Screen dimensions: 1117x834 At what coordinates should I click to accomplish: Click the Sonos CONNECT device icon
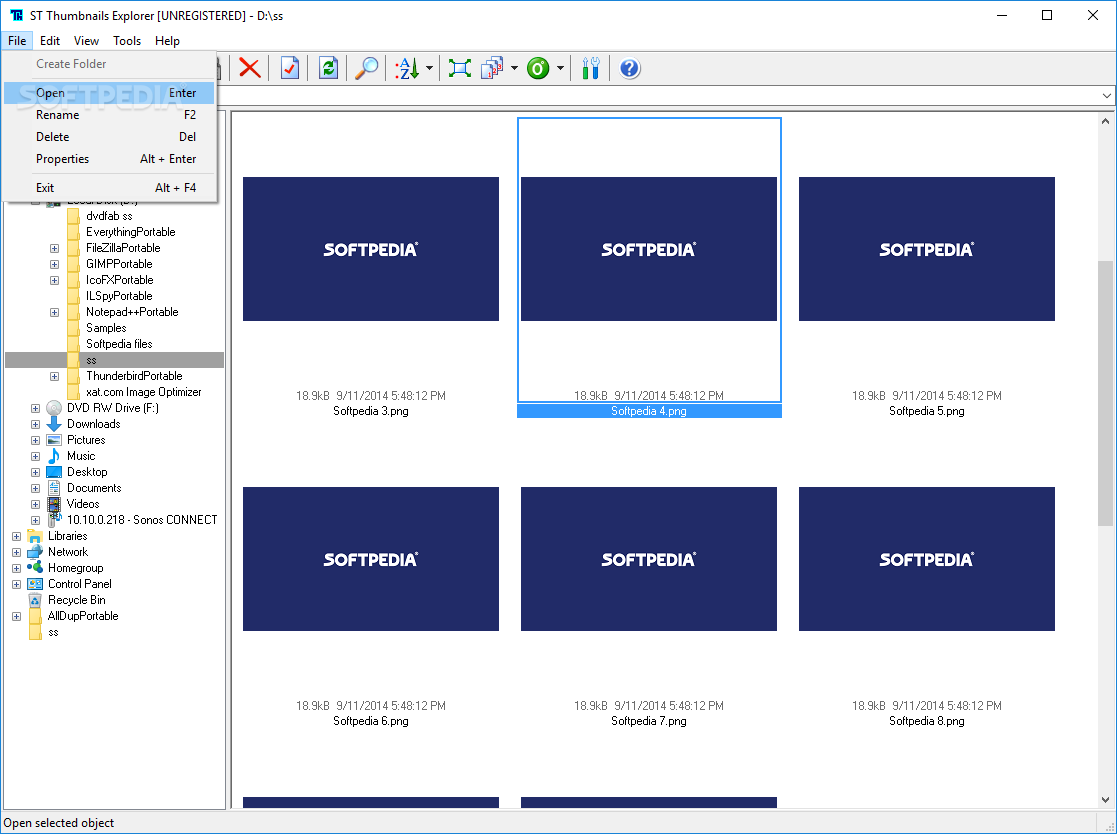pyautogui.click(x=54, y=520)
